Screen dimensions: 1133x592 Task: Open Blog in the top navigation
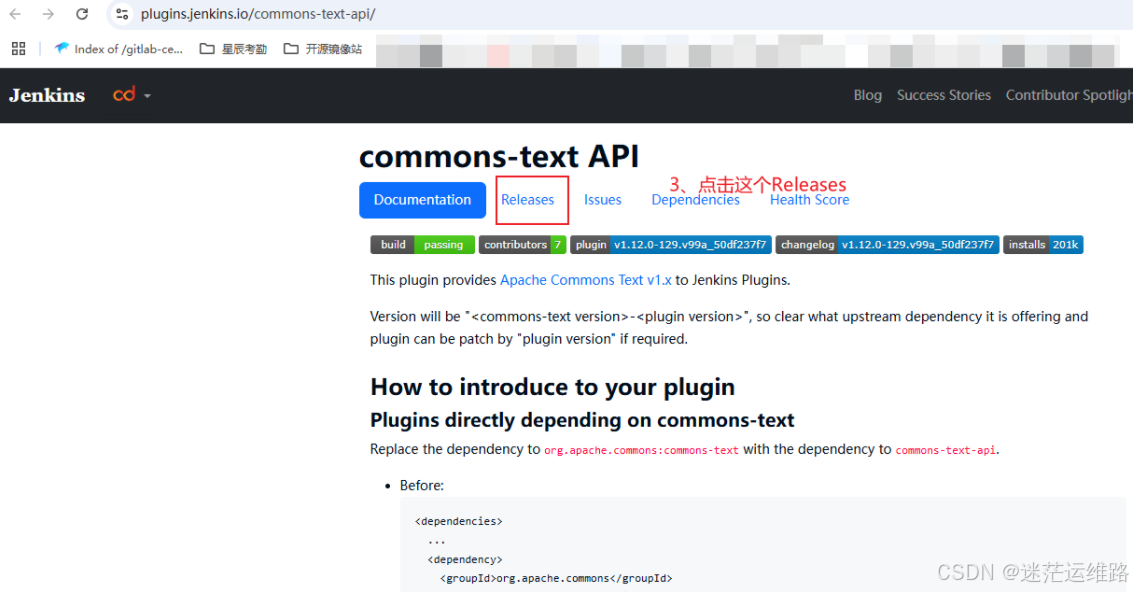tap(867, 95)
